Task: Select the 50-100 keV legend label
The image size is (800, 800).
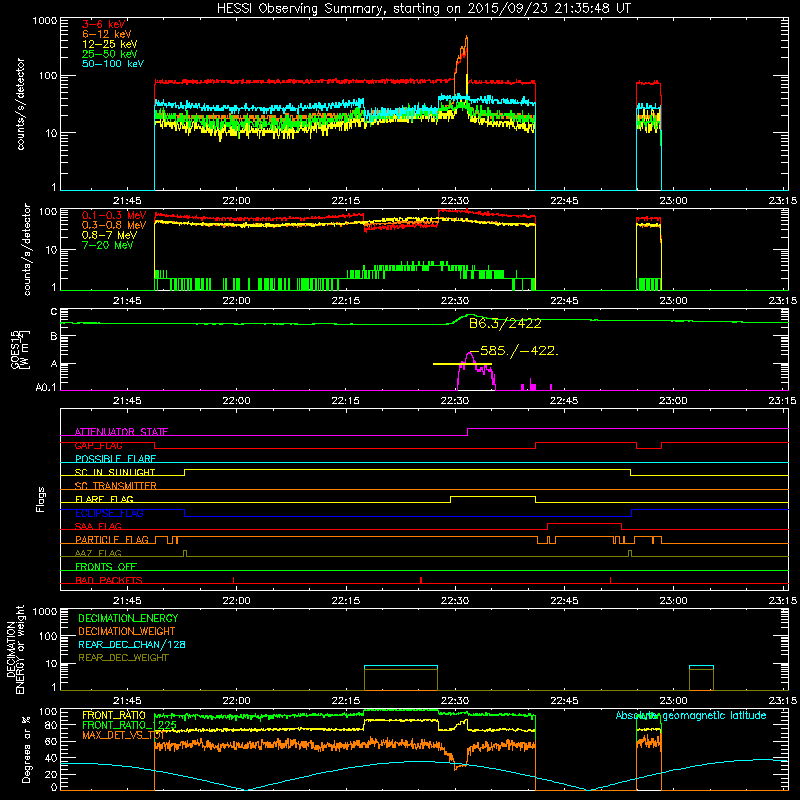Action: pyautogui.click(x=113, y=64)
